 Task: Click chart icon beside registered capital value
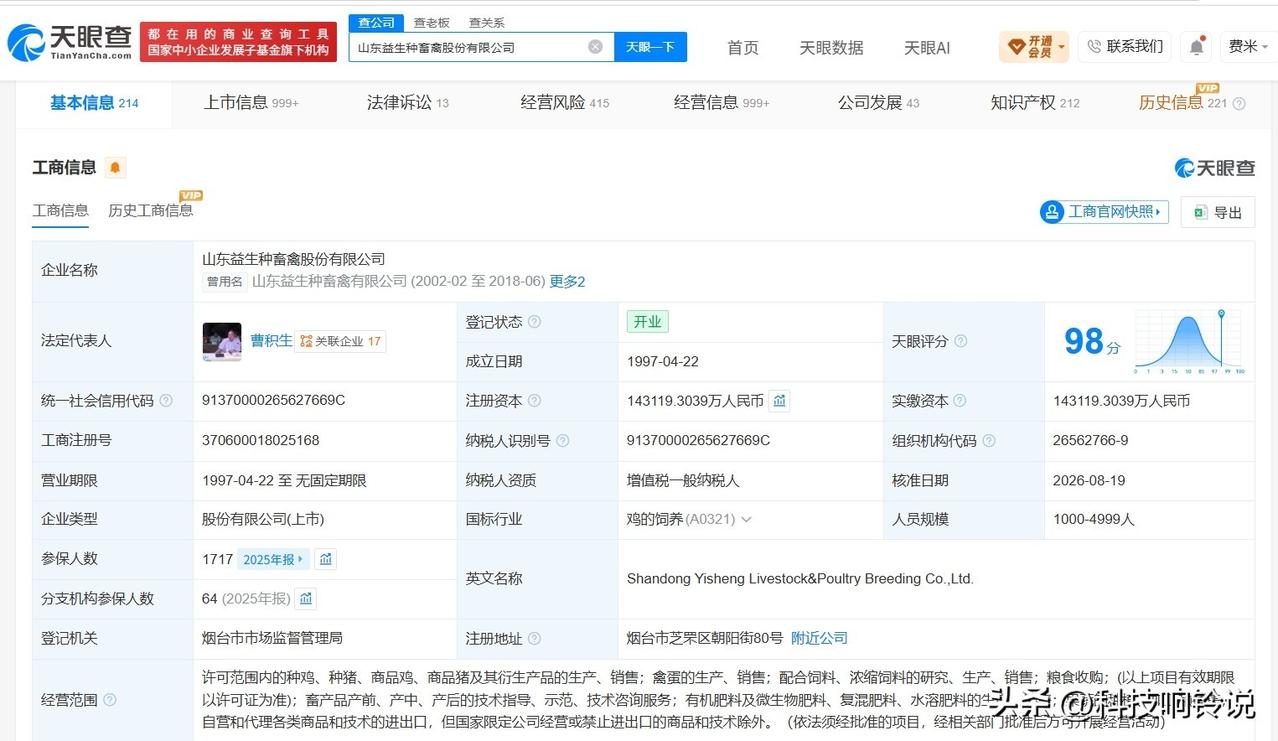(x=780, y=401)
